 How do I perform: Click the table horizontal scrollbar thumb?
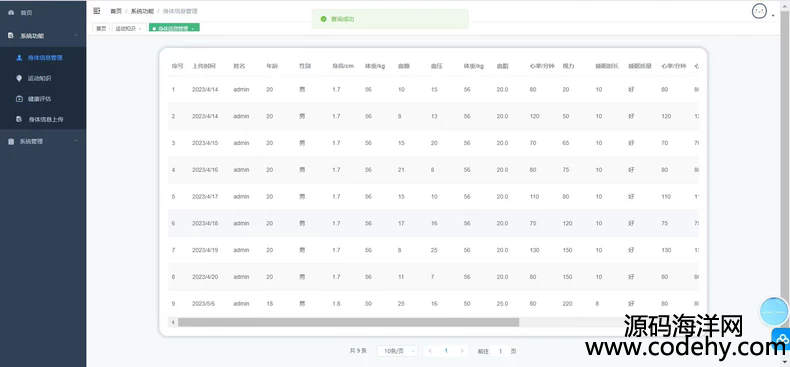pos(348,322)
